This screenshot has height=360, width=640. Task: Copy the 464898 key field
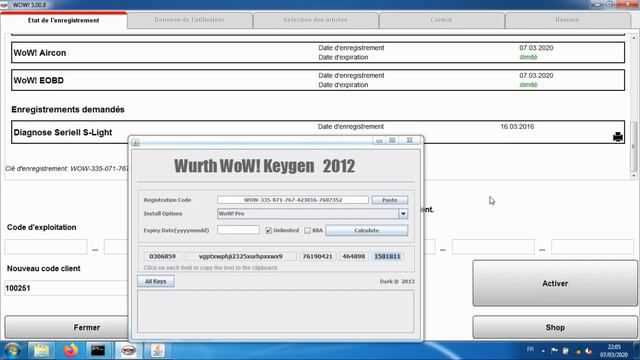[353, 256]
